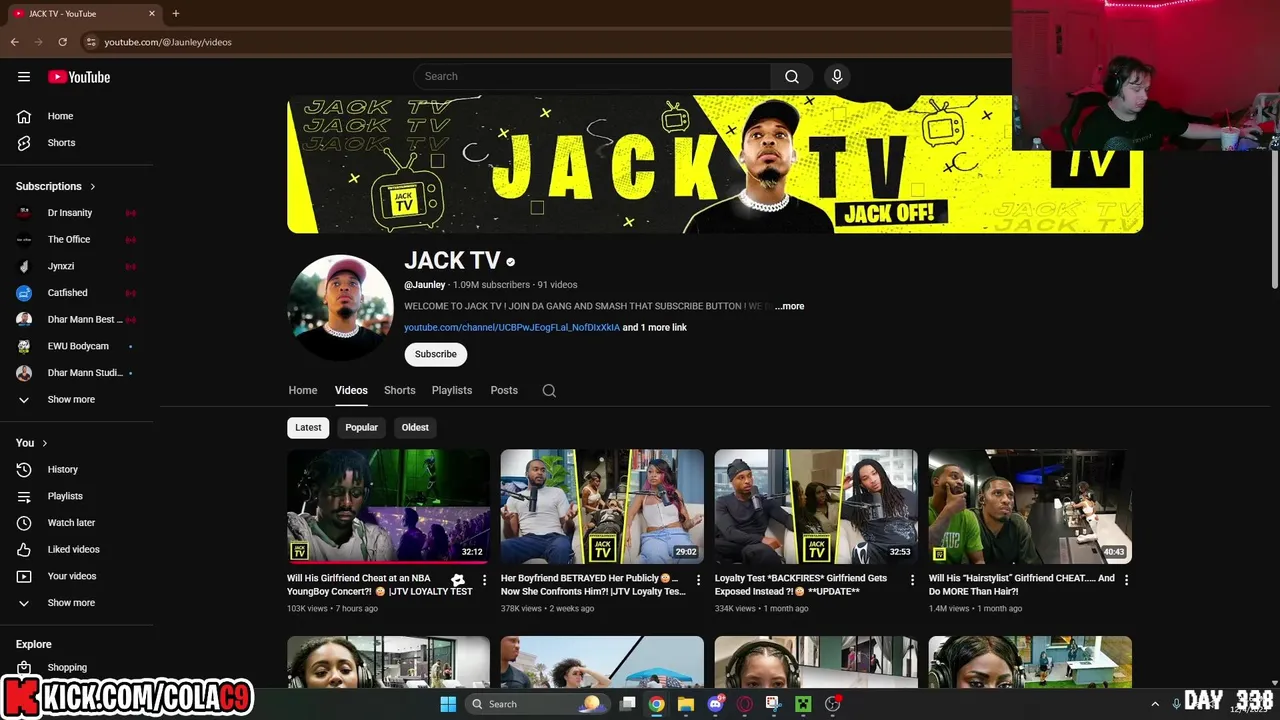This screenshot has width=1280, height=720.
Task: Open Hairstylist Girlfriend CHEAT video thumbnail
Action: click(1030, 506)
